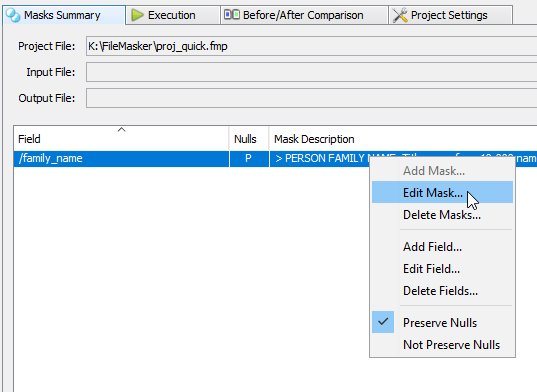Click the green Execution play icon
Image resolution: width=537 pixels, height=392 pixels.
(x=137, y=15)
